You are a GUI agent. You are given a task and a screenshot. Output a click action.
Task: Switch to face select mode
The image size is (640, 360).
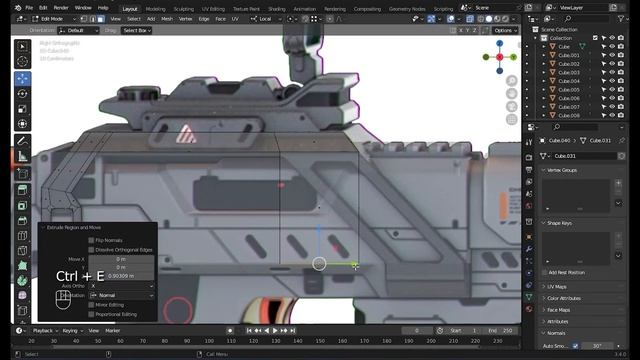coord(100,19)
